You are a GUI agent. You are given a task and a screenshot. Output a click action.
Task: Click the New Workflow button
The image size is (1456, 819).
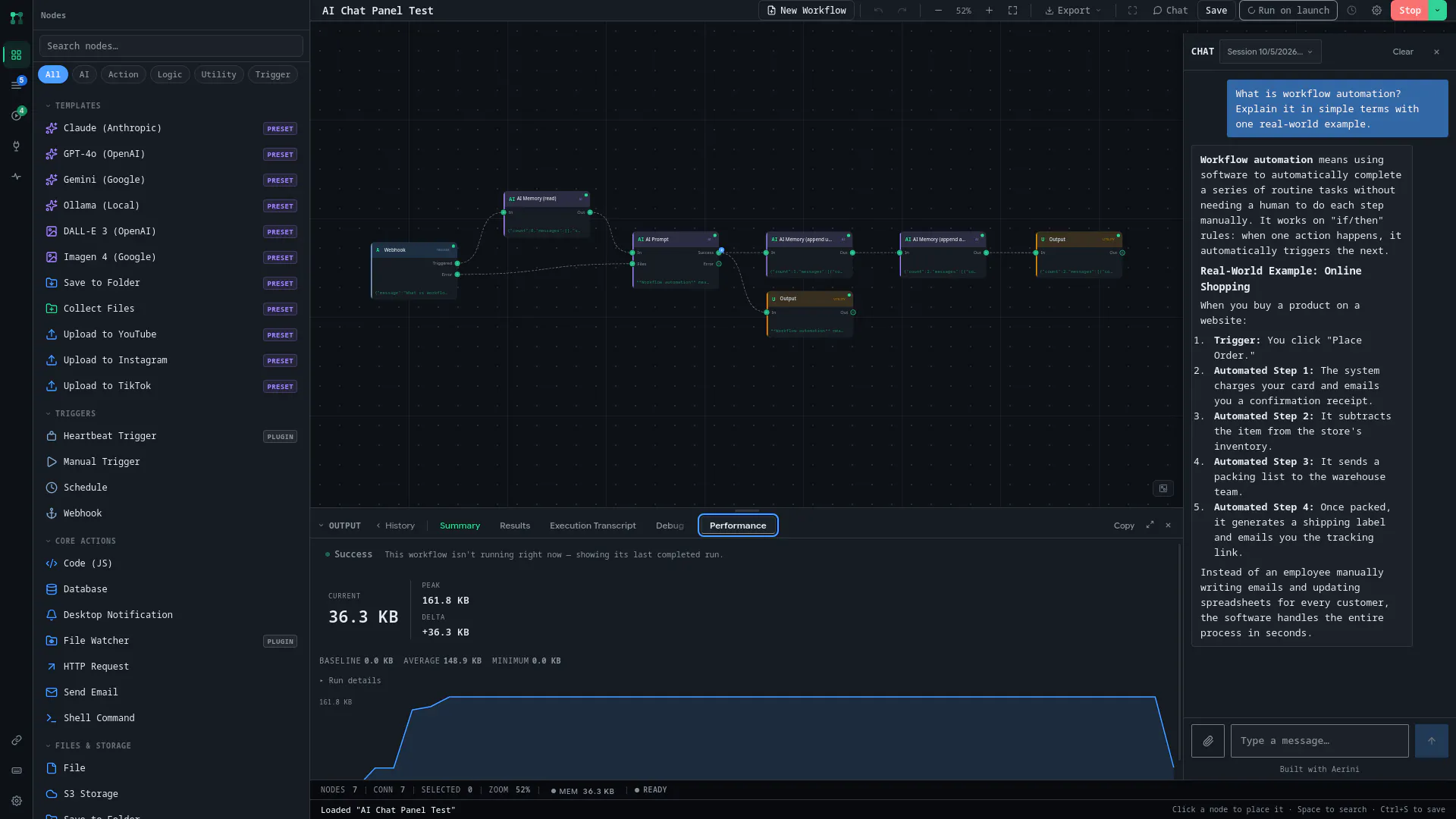coord(806,11)
